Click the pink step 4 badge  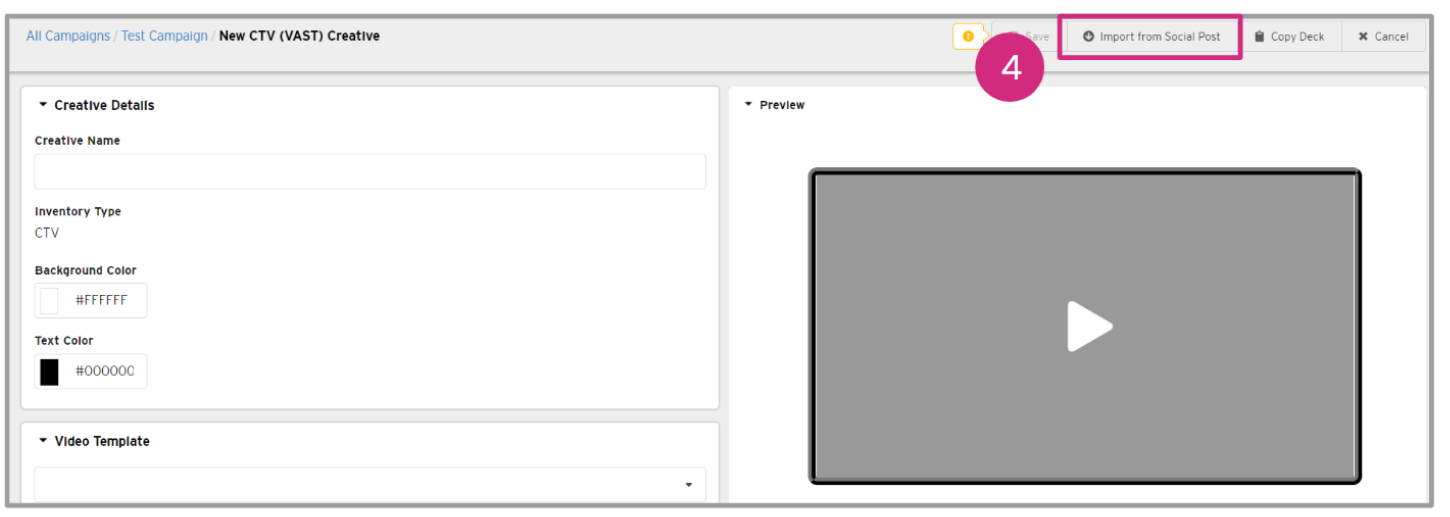coord(1011,68)
